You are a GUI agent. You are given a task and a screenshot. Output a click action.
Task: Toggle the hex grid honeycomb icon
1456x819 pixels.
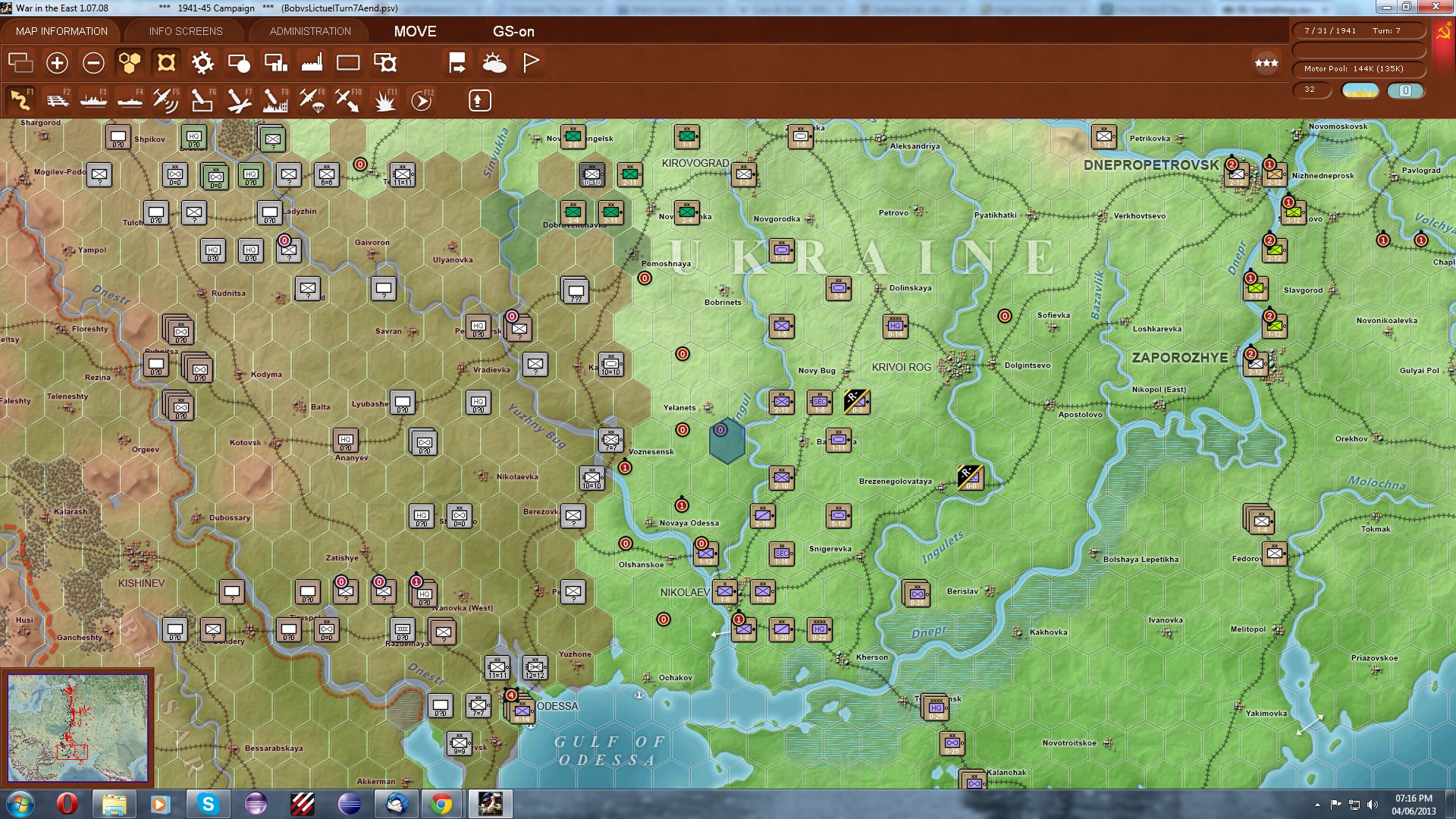pos(130,63)
